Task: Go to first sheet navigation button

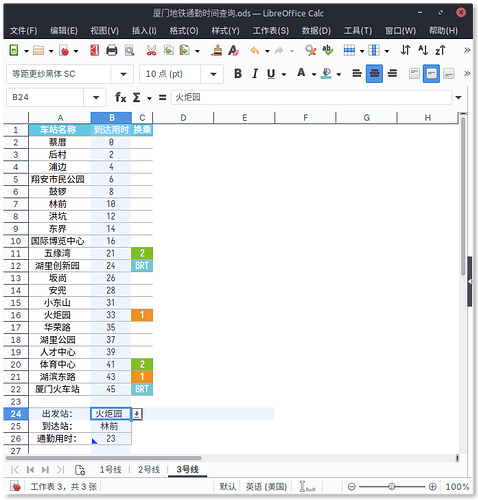Action: pos(15,470)
